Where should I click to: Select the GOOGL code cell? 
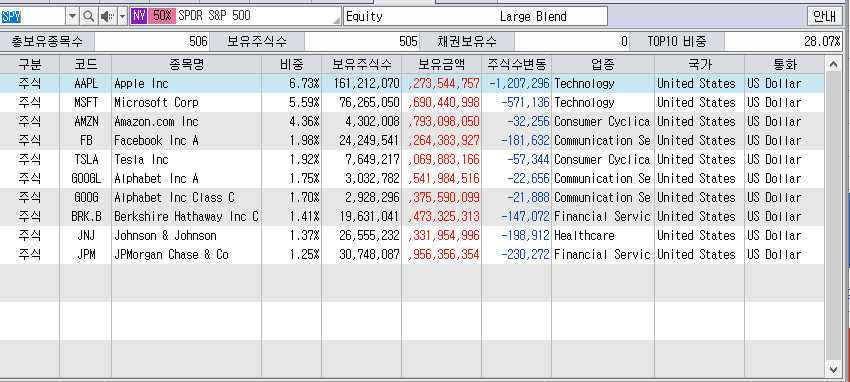pos(86,178)
